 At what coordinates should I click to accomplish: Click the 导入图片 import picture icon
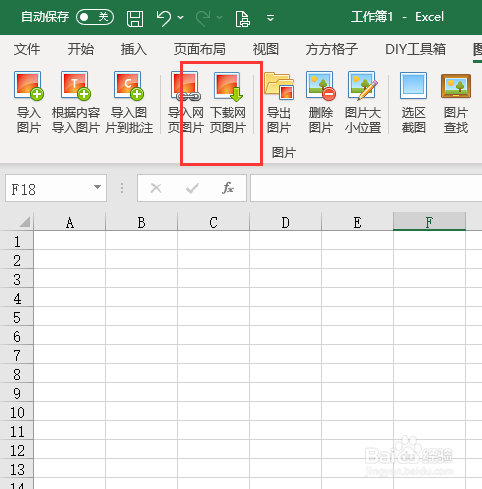pyautogui.click(x=29, y=102)
